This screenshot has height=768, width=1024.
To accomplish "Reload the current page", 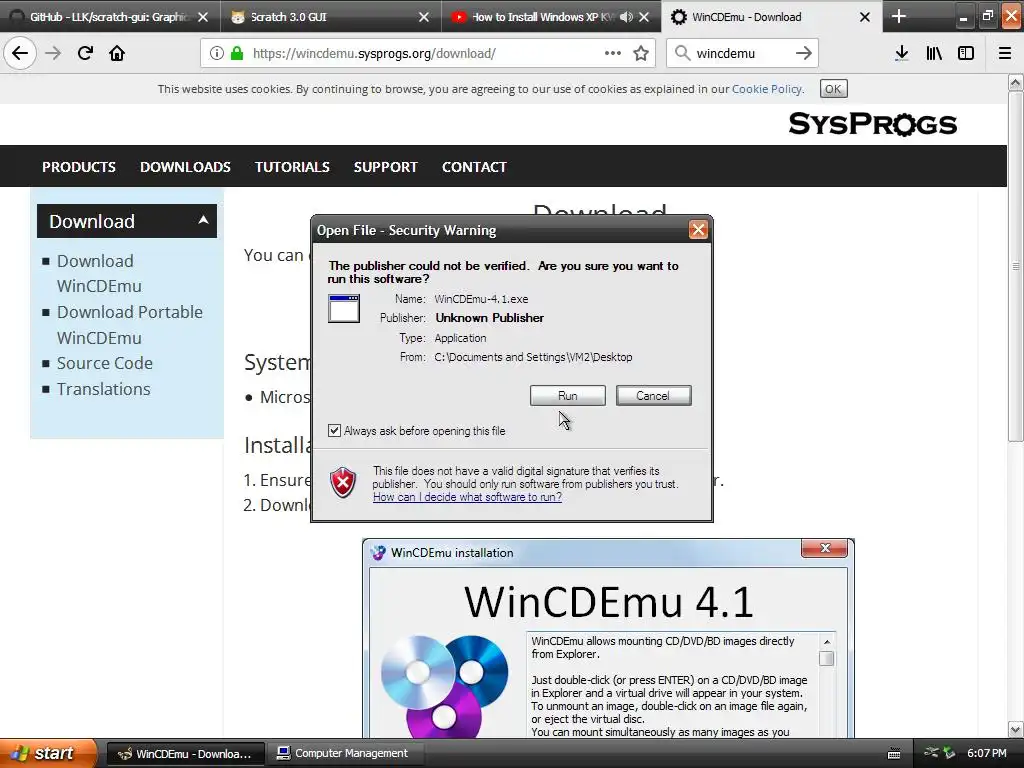I will point(85,54).
